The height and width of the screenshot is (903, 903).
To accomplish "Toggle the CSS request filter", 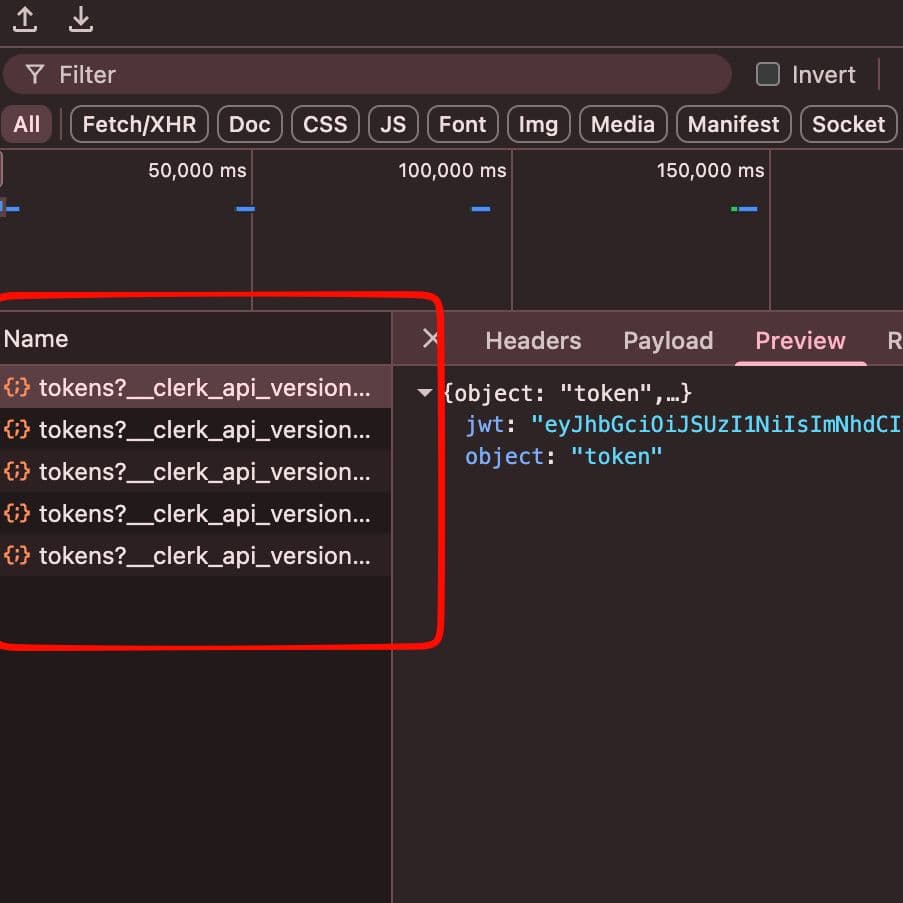I will [x=325, y=124].
